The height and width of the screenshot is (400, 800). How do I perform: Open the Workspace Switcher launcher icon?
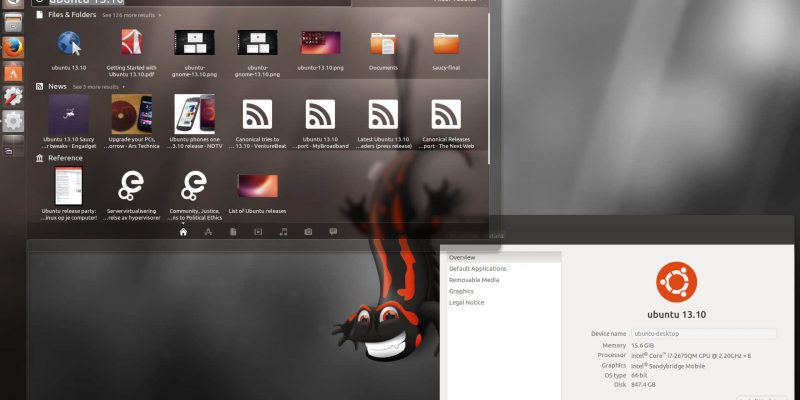click(13, 146)
